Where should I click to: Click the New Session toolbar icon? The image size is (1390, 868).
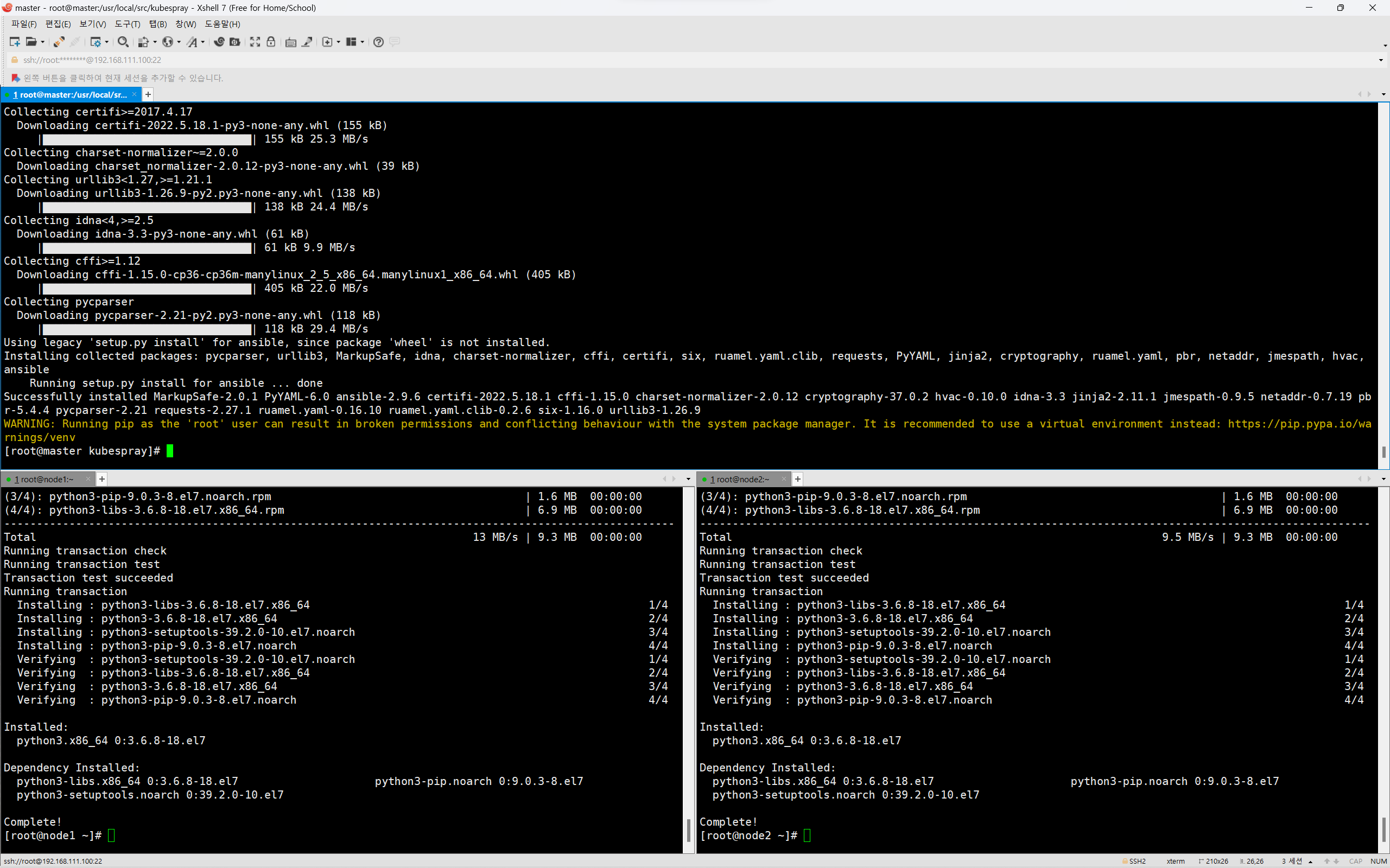(14, 42)
